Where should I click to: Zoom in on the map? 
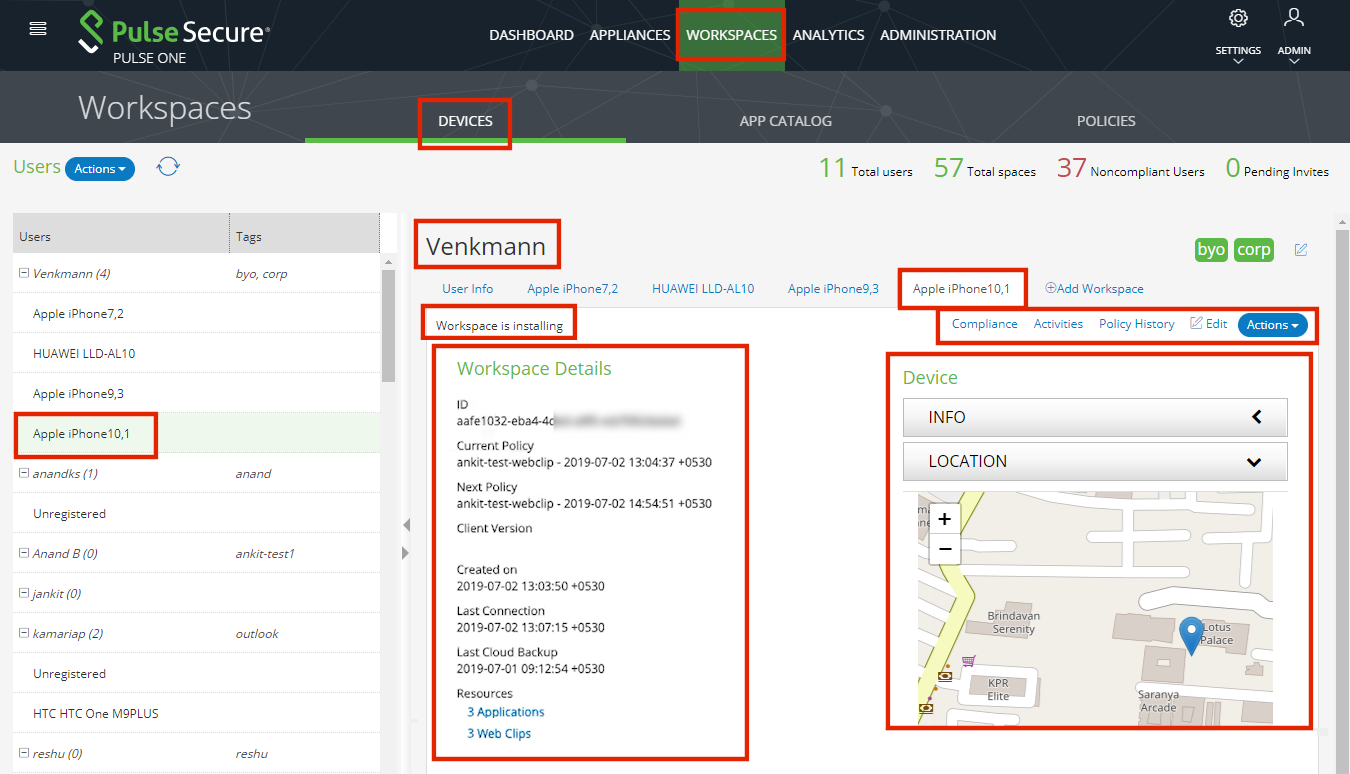pyautogui.click(x=945, y=519)
